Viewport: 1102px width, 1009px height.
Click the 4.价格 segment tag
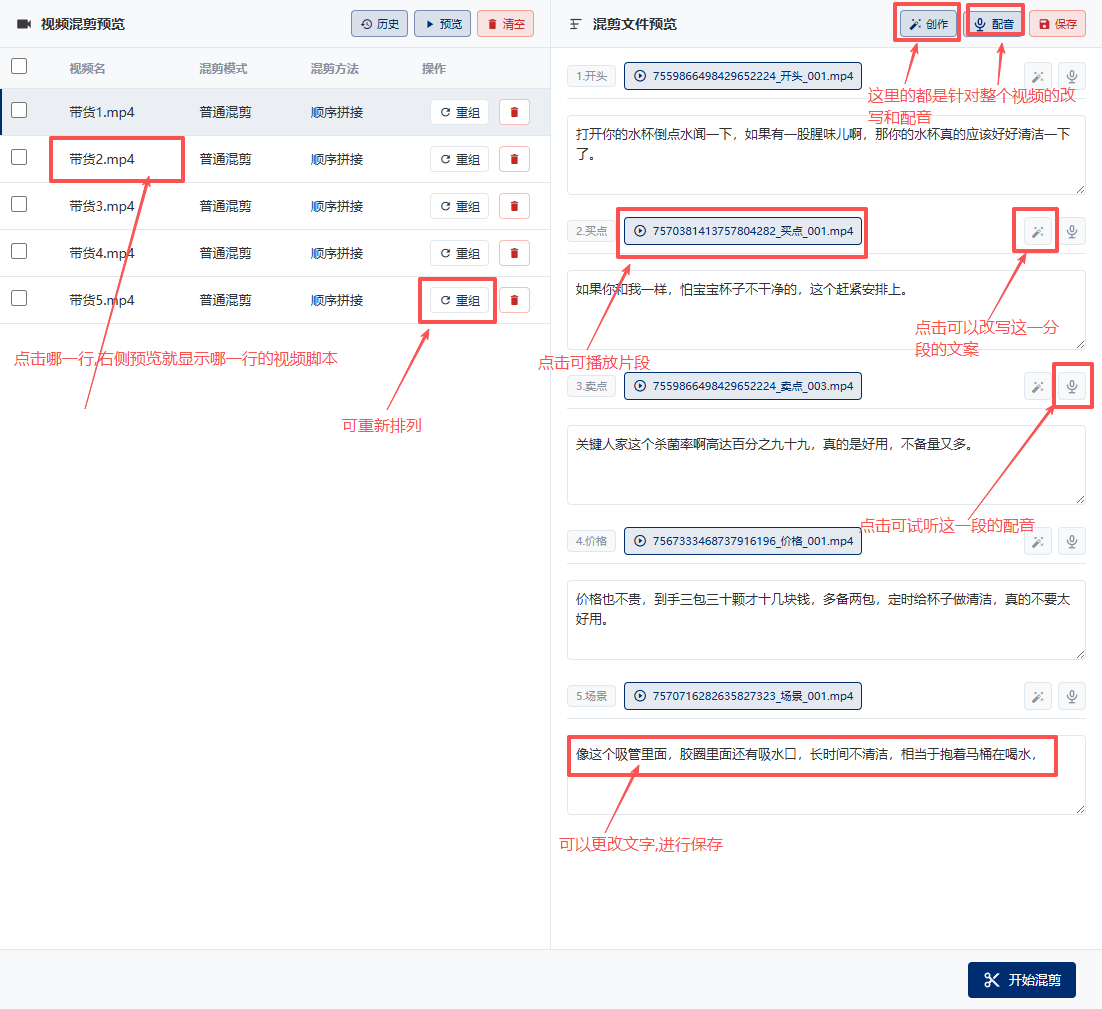click(x=592, y=541)
